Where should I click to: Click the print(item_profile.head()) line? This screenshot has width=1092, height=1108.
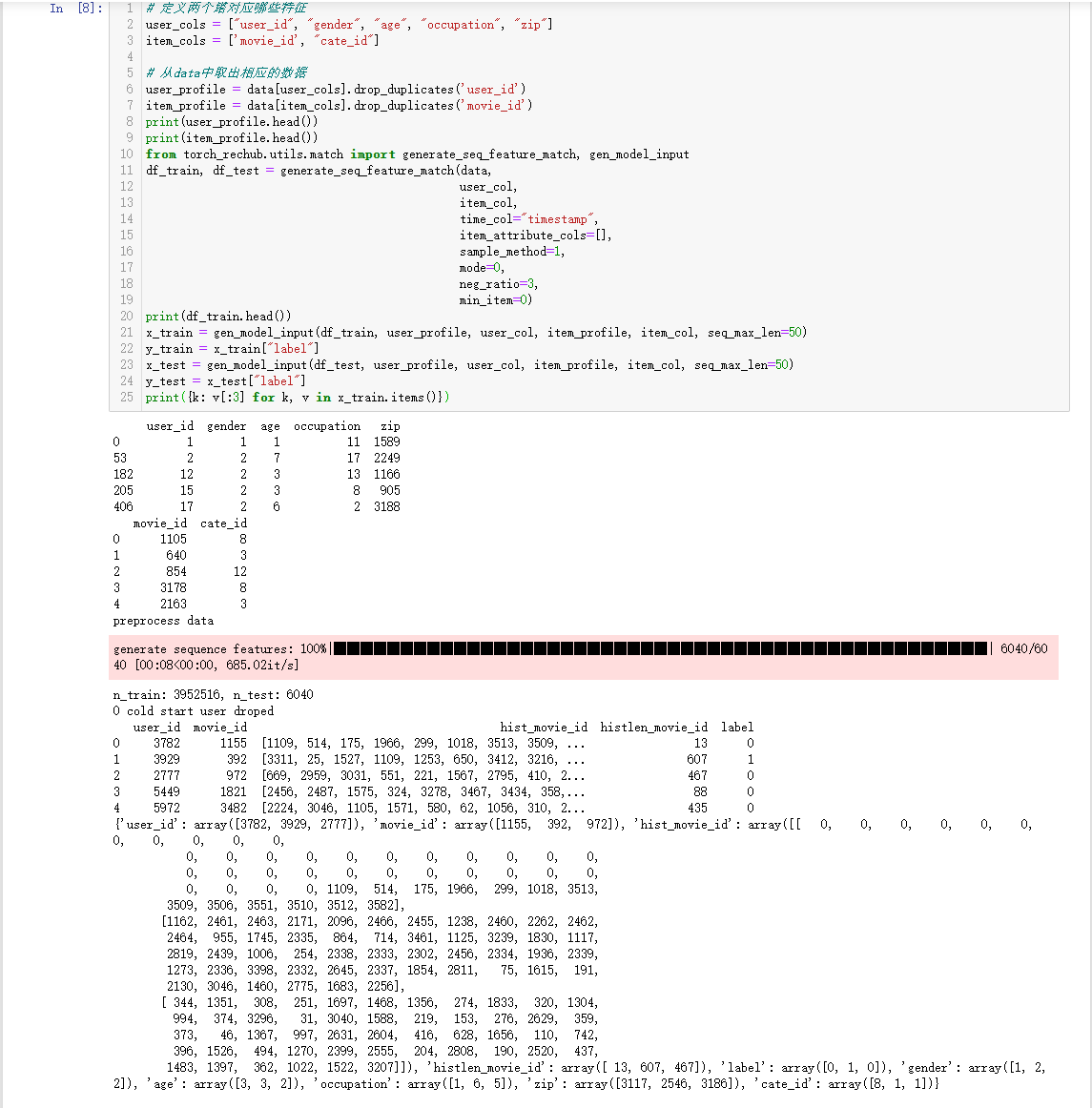click(232, 138)
